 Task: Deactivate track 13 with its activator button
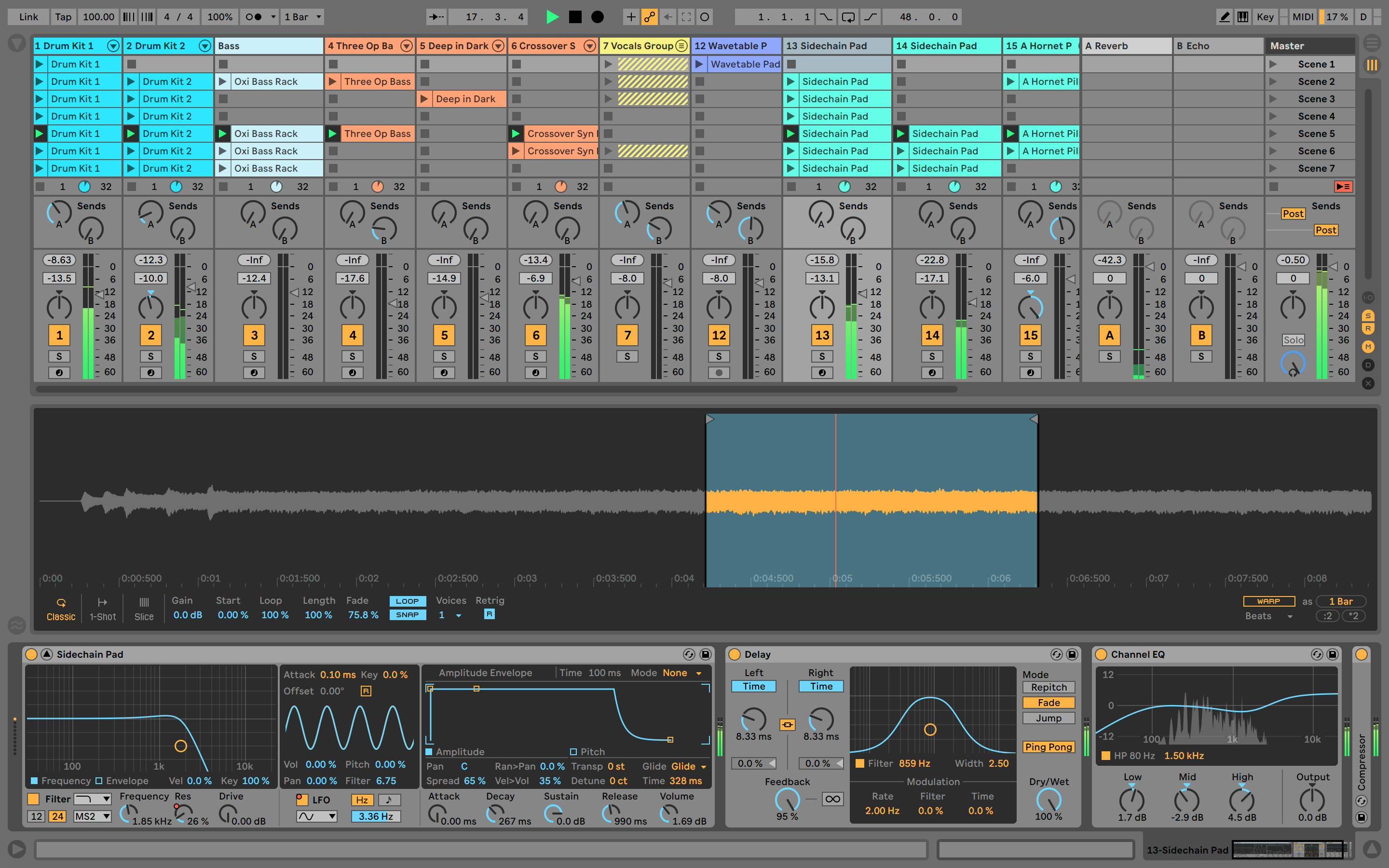click(x=822, y=335)
